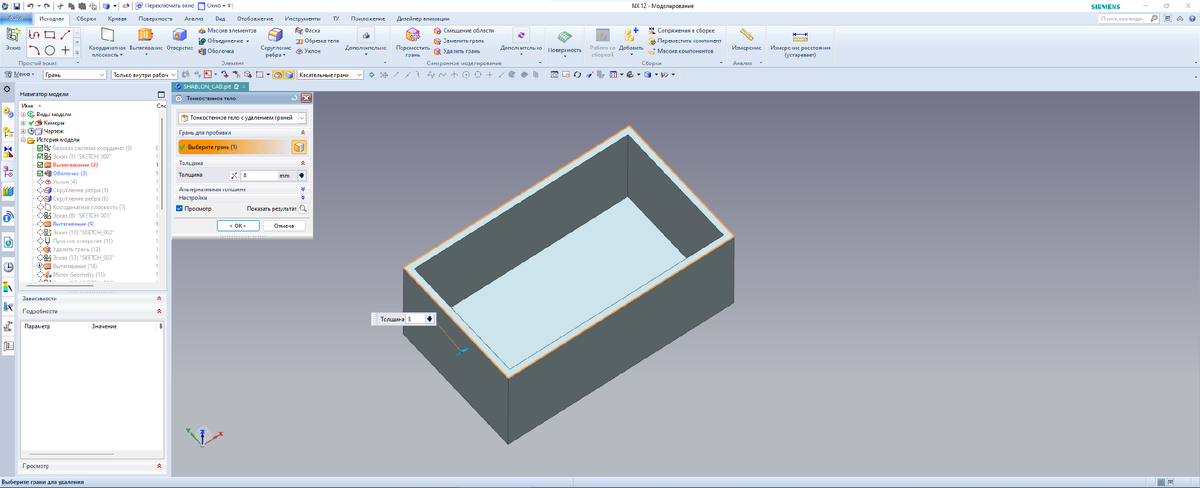Open the Измерение расстояния tool

(x=799, y=42)
